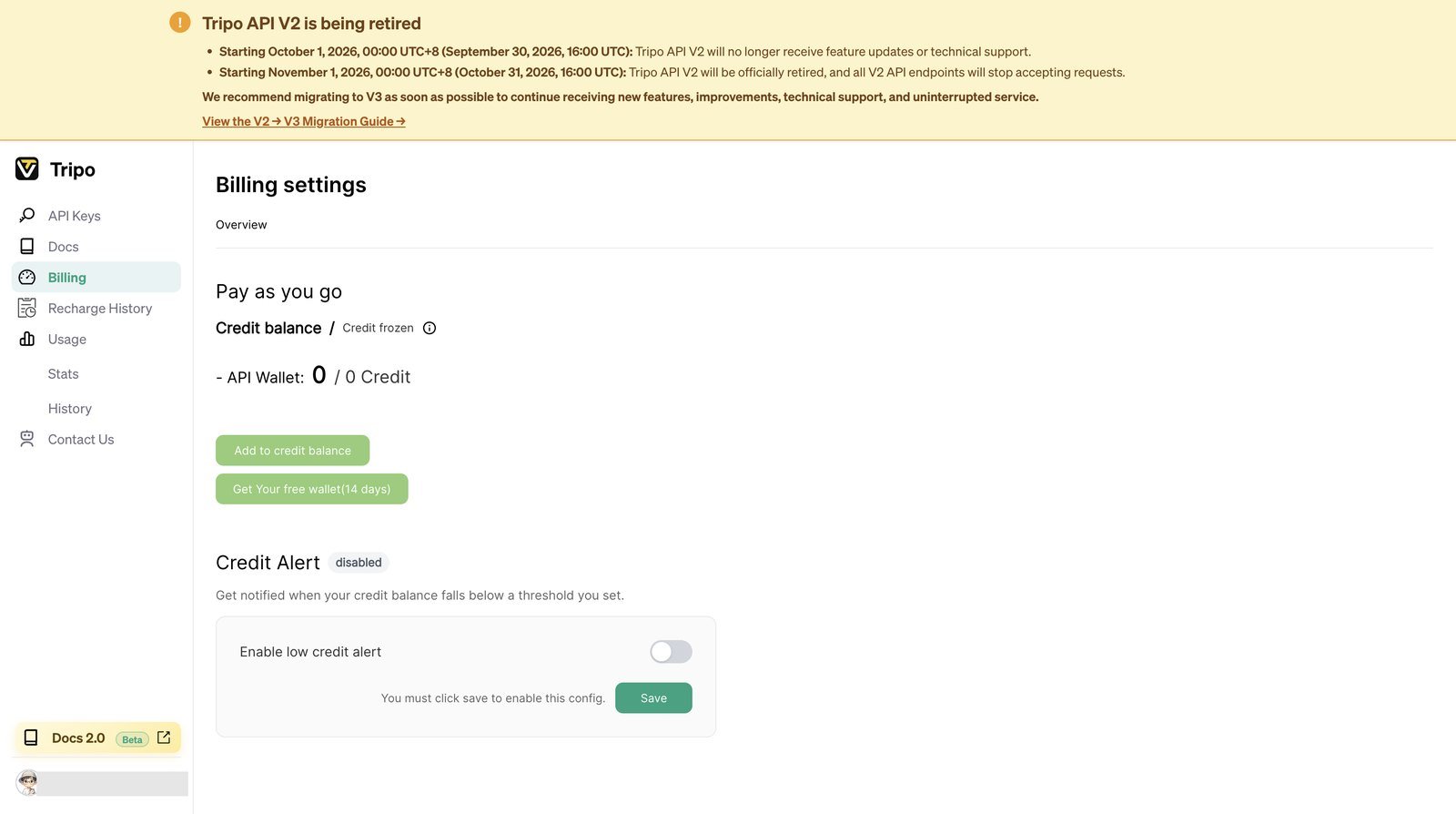Viewport: 1456px width, 814px height.
Task: Click the 'Starting November 1, 2026' bullet
Action: point(672,73)
